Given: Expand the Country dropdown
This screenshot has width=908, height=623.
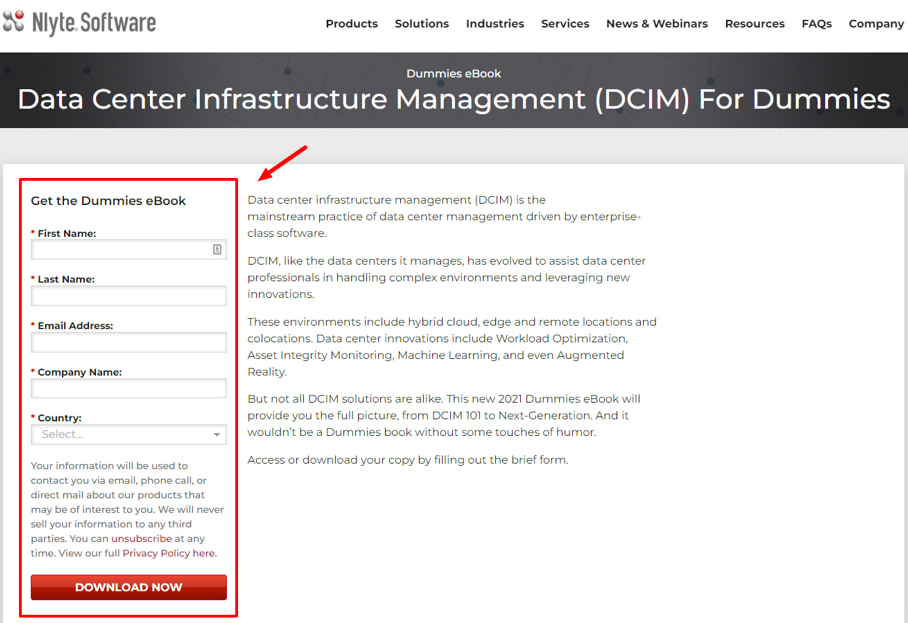Looking at the screenshot, I should (x=120, y=435).
